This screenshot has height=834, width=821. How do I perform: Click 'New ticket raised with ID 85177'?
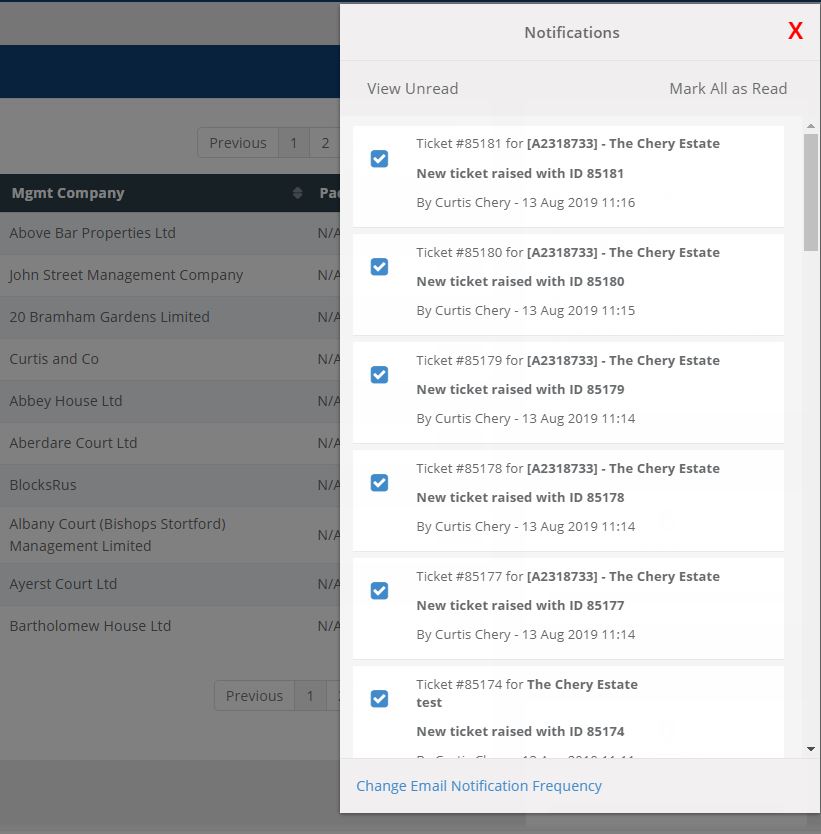click(x=520, y=605)
